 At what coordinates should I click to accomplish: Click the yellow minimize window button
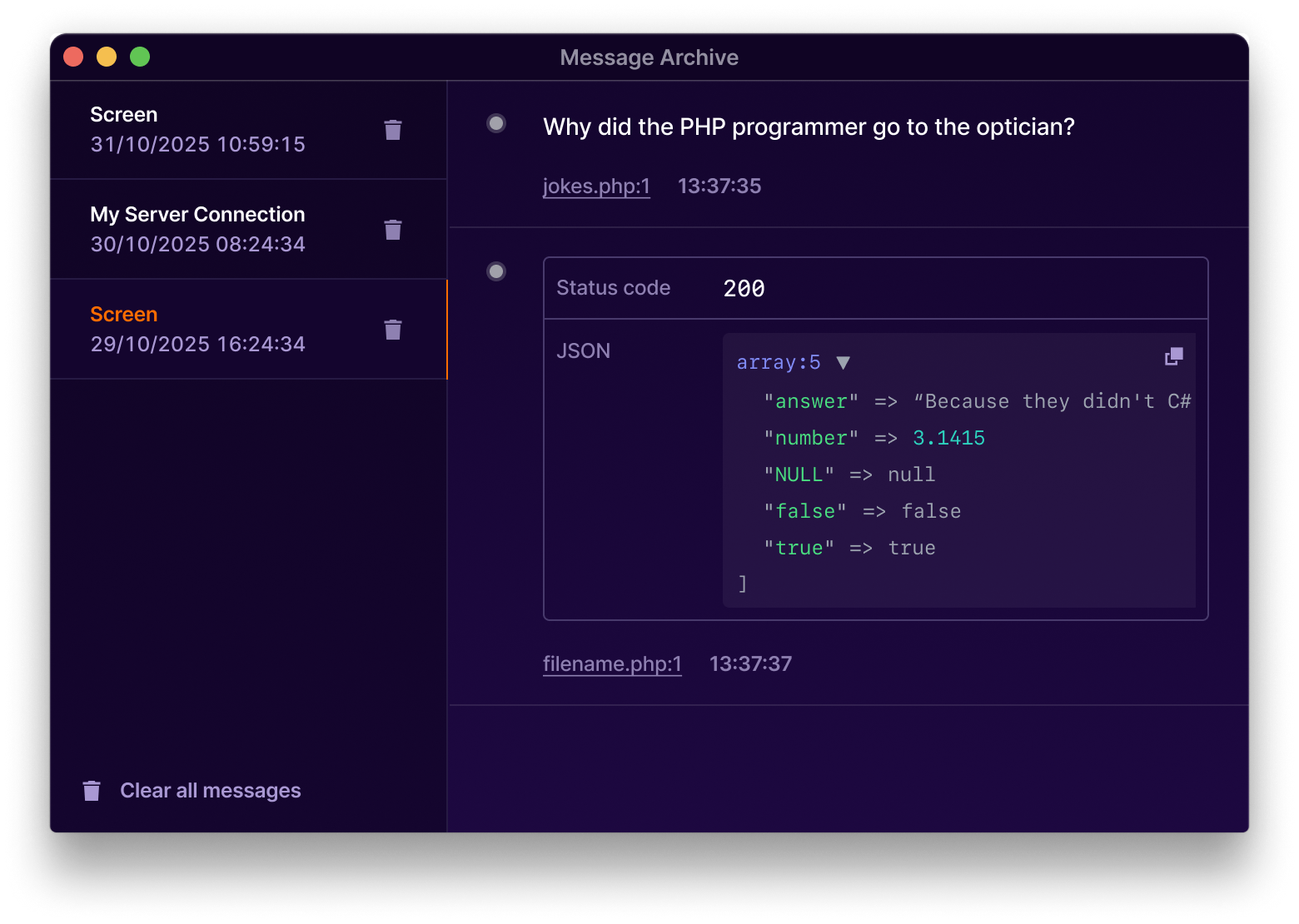[107, 57]
